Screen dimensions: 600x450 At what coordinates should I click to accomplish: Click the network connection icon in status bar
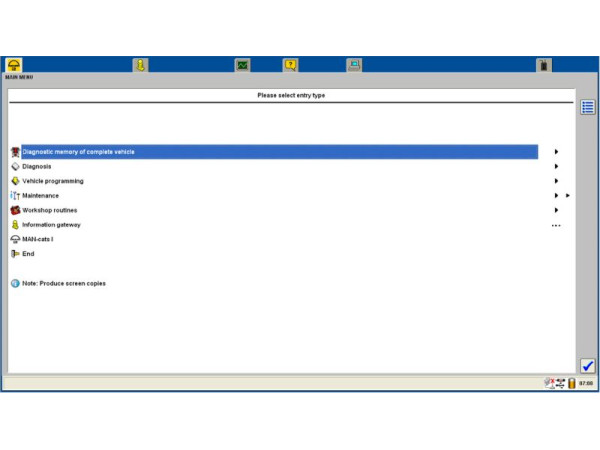(x=560, y=383)
